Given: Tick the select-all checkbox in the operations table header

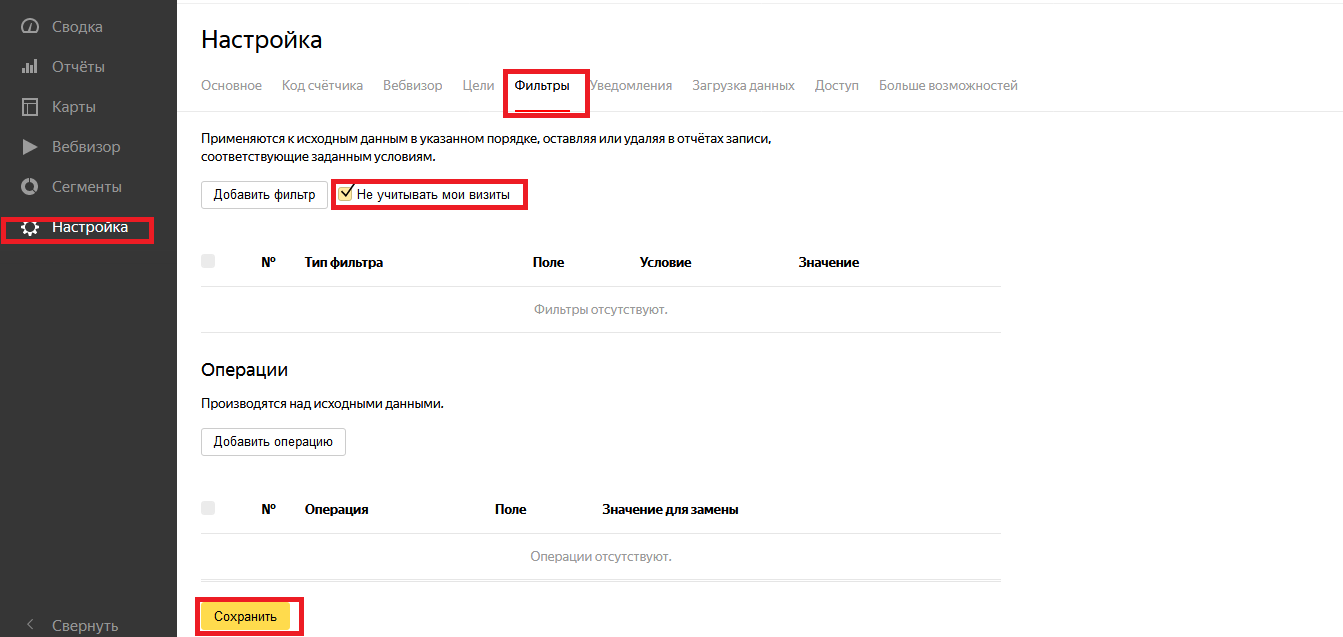Looking at the screenshot, I should pos(208,508).
